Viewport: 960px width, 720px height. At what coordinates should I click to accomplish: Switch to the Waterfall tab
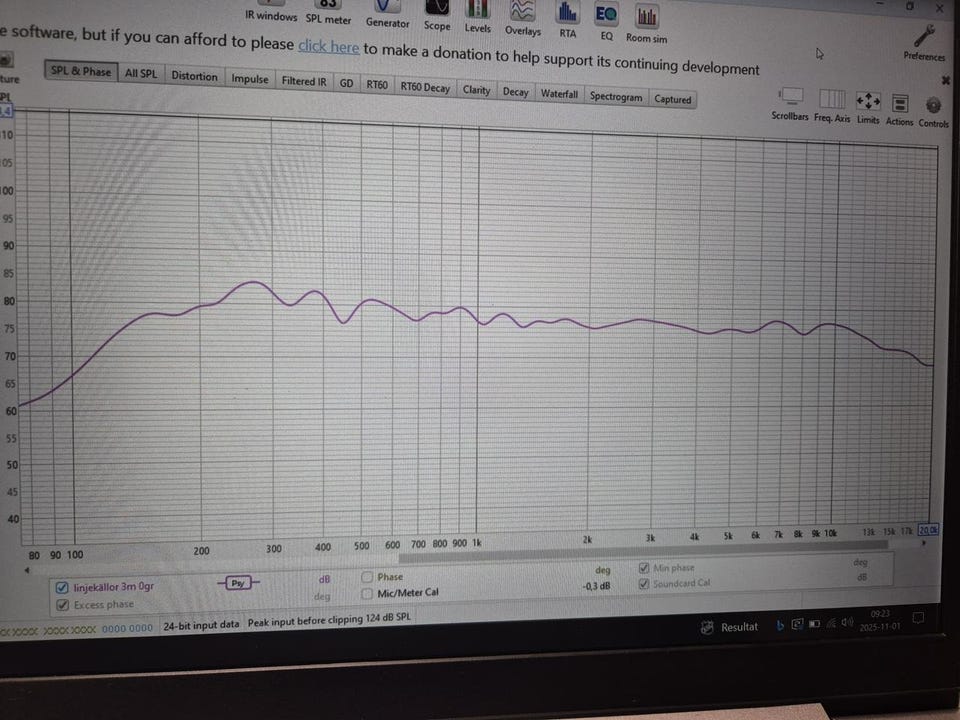559,94
